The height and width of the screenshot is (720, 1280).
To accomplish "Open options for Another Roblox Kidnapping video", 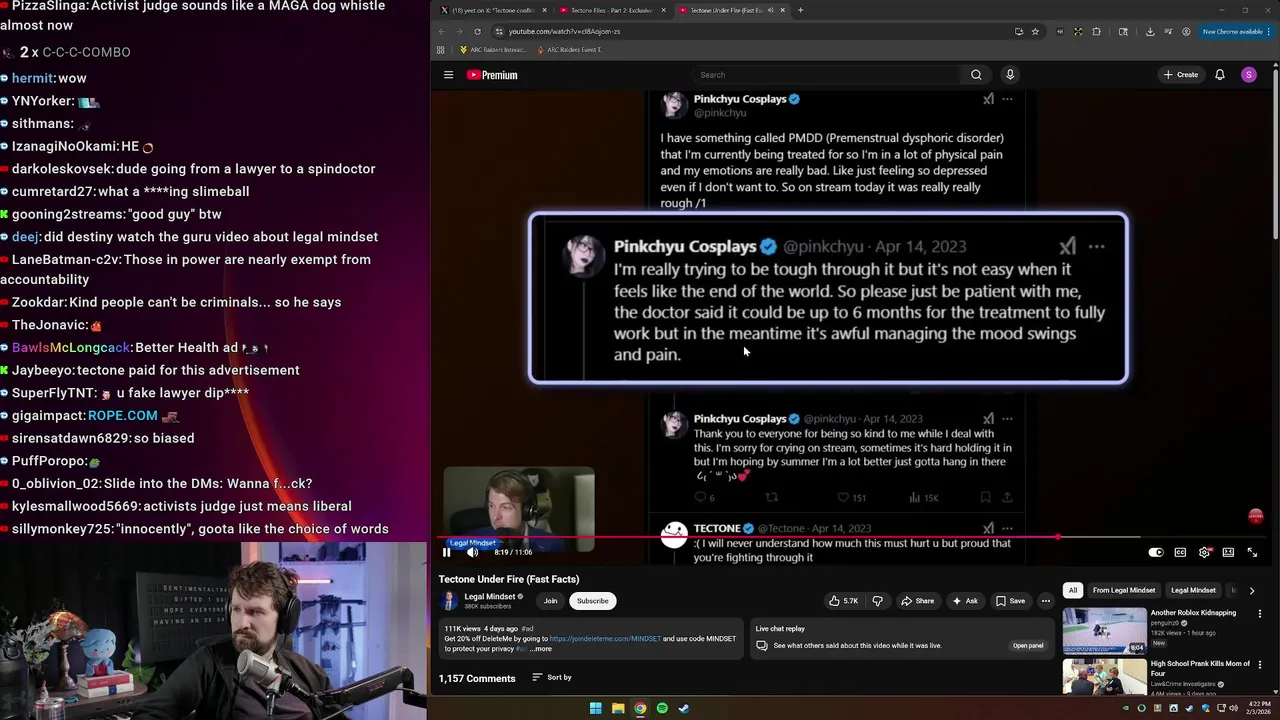I will (x=1259, y=614).
